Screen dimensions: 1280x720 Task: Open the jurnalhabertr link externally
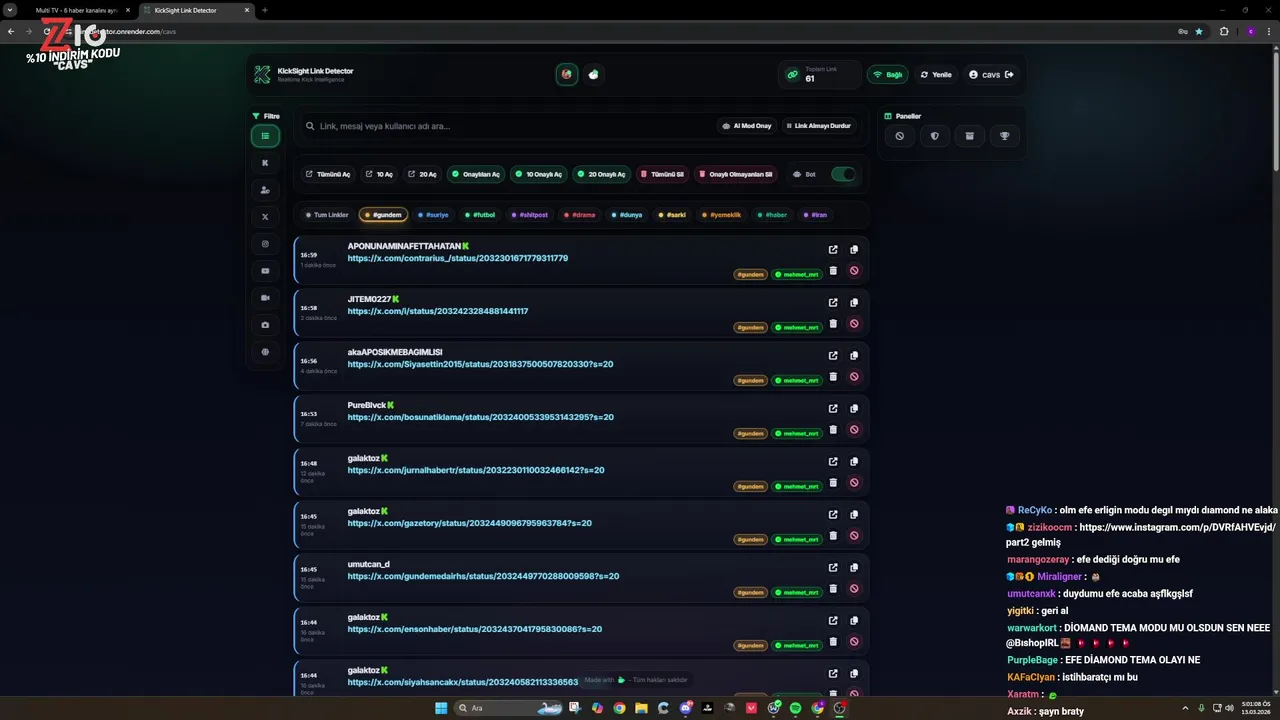point(833,462)
